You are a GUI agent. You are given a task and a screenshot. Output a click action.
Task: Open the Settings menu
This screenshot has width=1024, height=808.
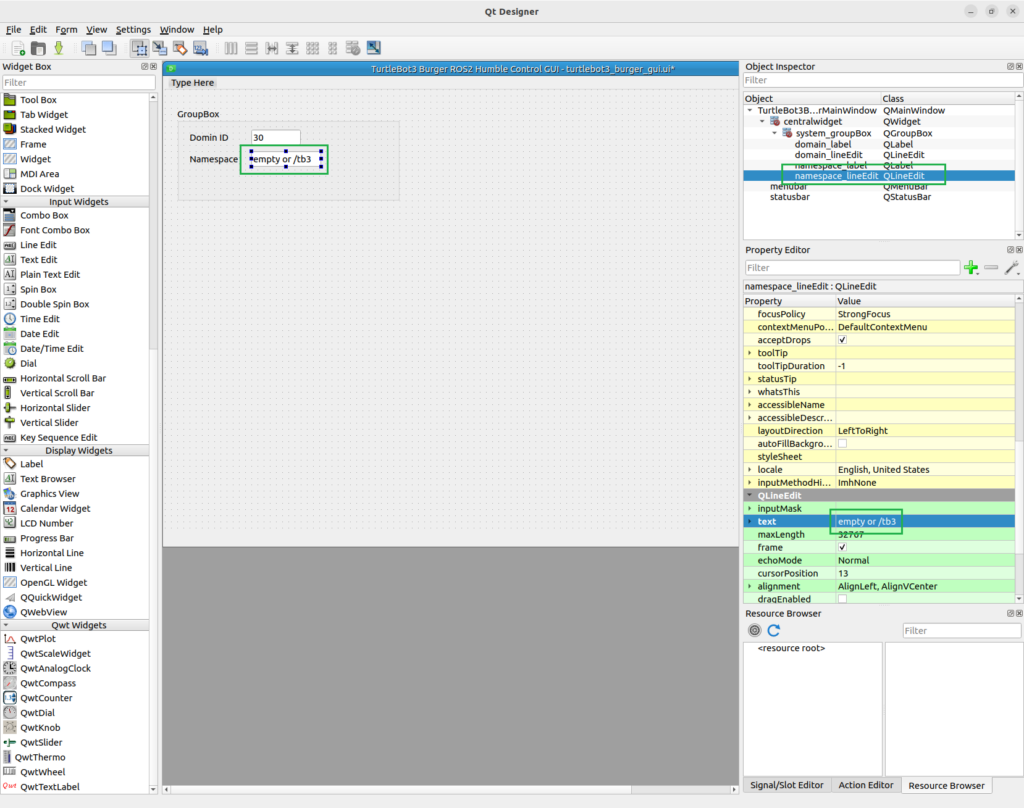(133, 29)
